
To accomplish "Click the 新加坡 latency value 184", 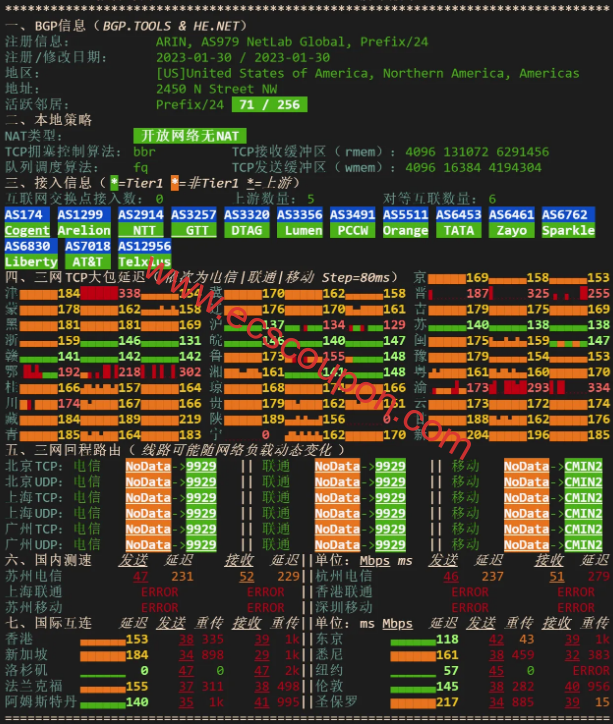I will coord(137,655).
